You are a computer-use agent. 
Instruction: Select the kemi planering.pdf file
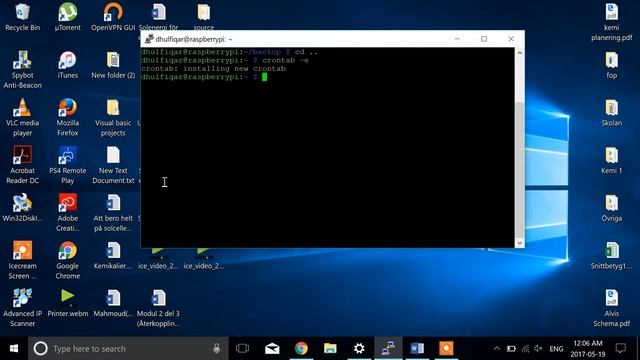point(611,22)
